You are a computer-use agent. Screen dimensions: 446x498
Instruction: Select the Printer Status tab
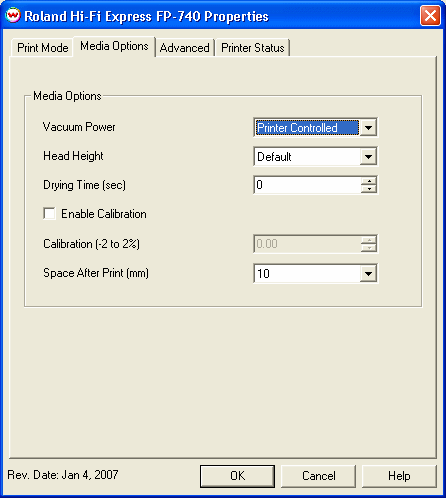[x=253, y=48]
